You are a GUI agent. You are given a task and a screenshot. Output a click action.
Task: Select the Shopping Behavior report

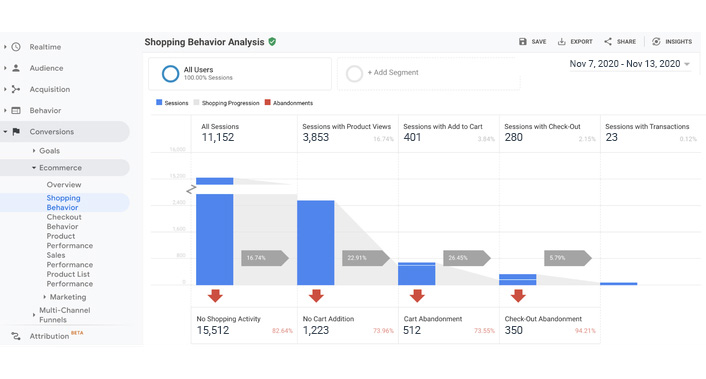point(63,203)
